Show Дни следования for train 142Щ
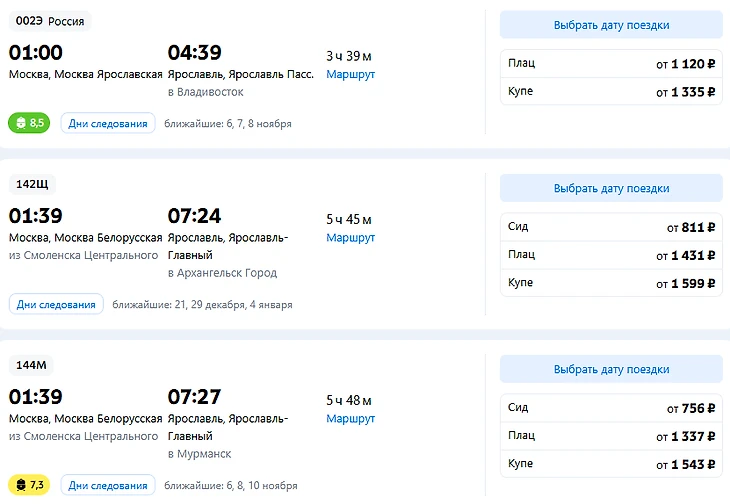 (56, 304)
